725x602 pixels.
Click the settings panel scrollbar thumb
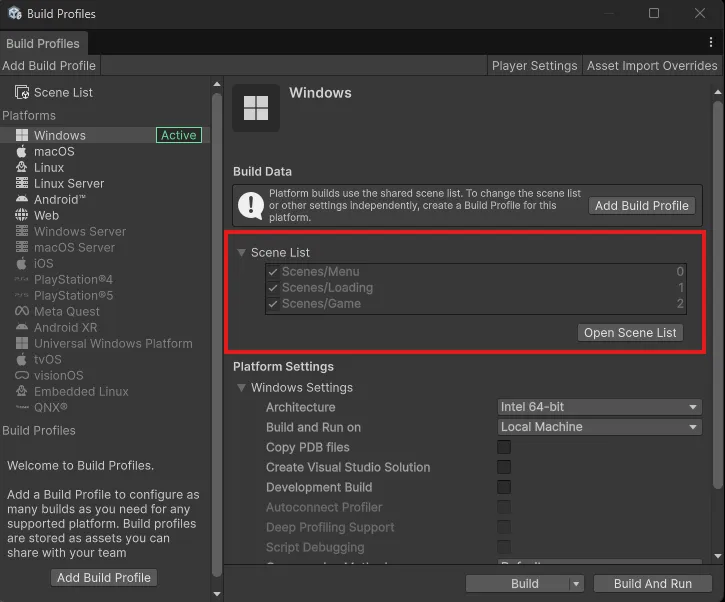point(718,295)
